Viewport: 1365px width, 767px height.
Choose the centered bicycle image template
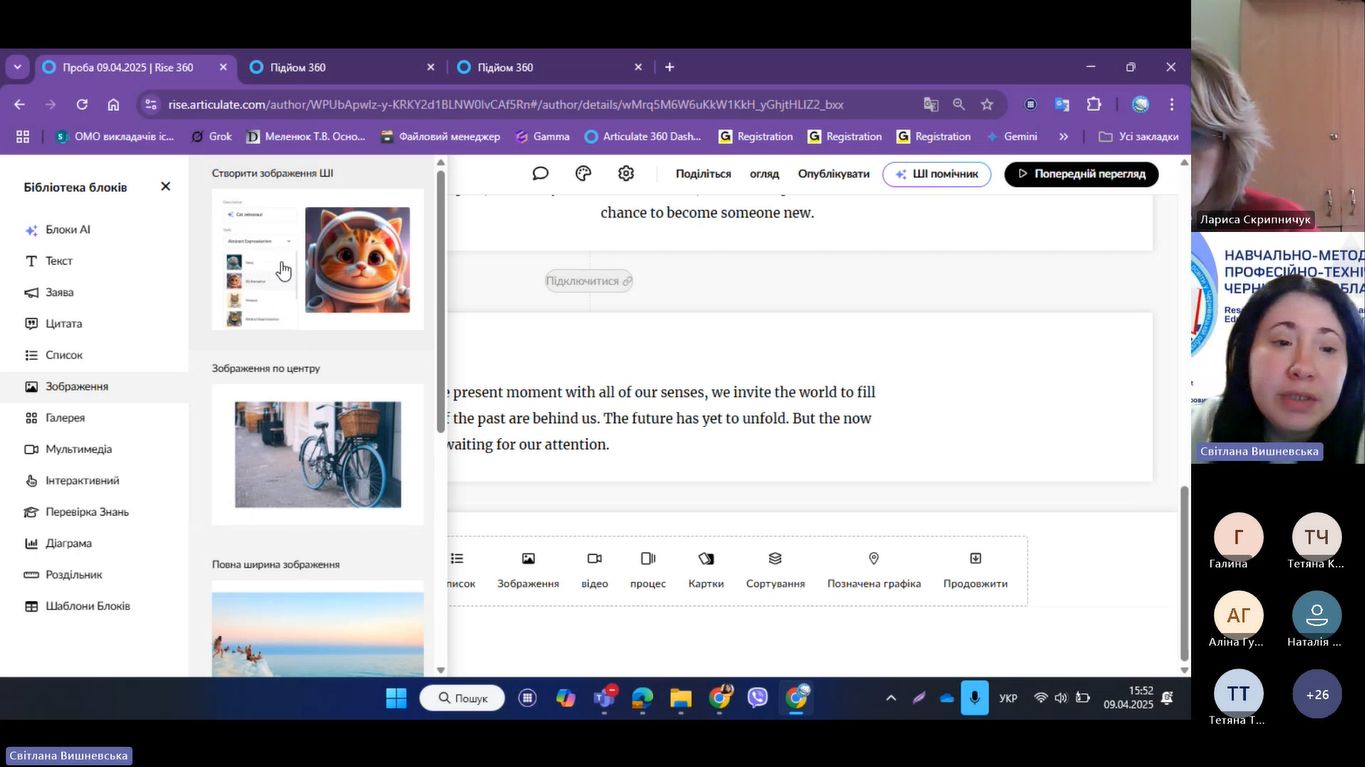pyautogui.click(x=318, y=454)
